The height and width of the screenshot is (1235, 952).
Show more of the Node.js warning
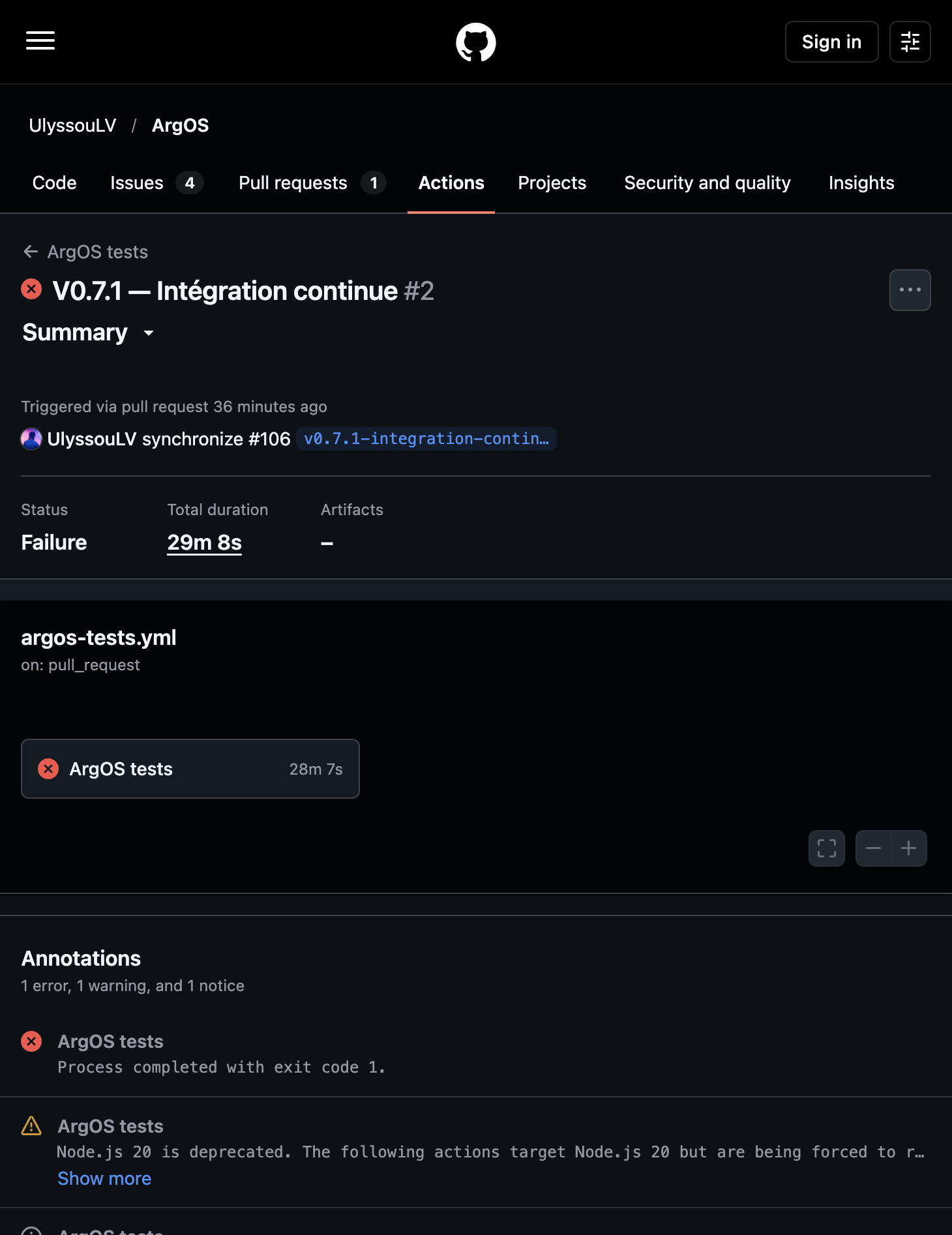(x=104, y=1178)
